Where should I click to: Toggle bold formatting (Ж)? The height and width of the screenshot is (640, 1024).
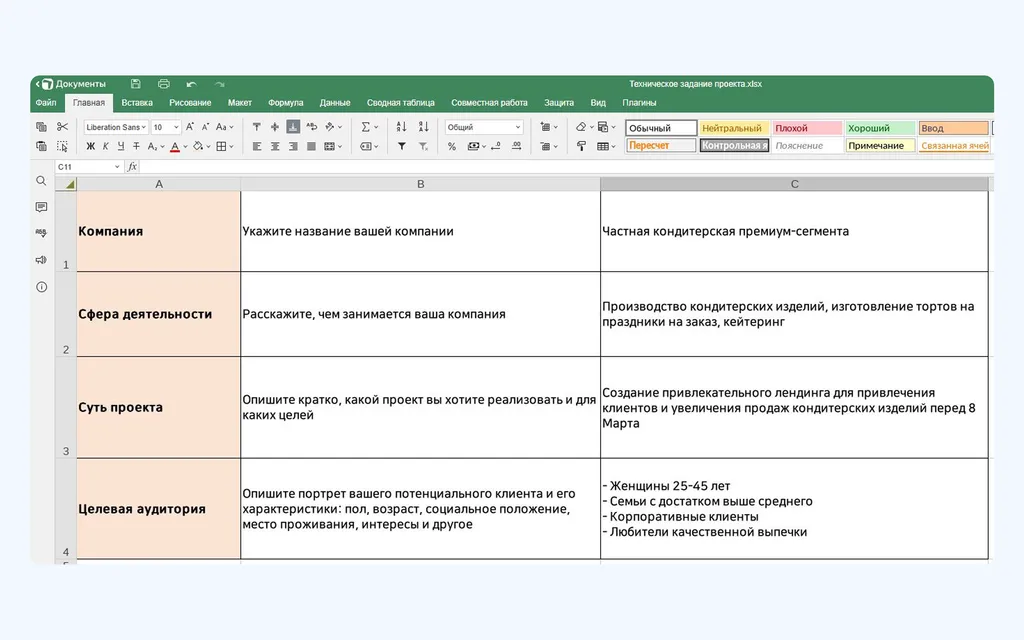(91, 146)
